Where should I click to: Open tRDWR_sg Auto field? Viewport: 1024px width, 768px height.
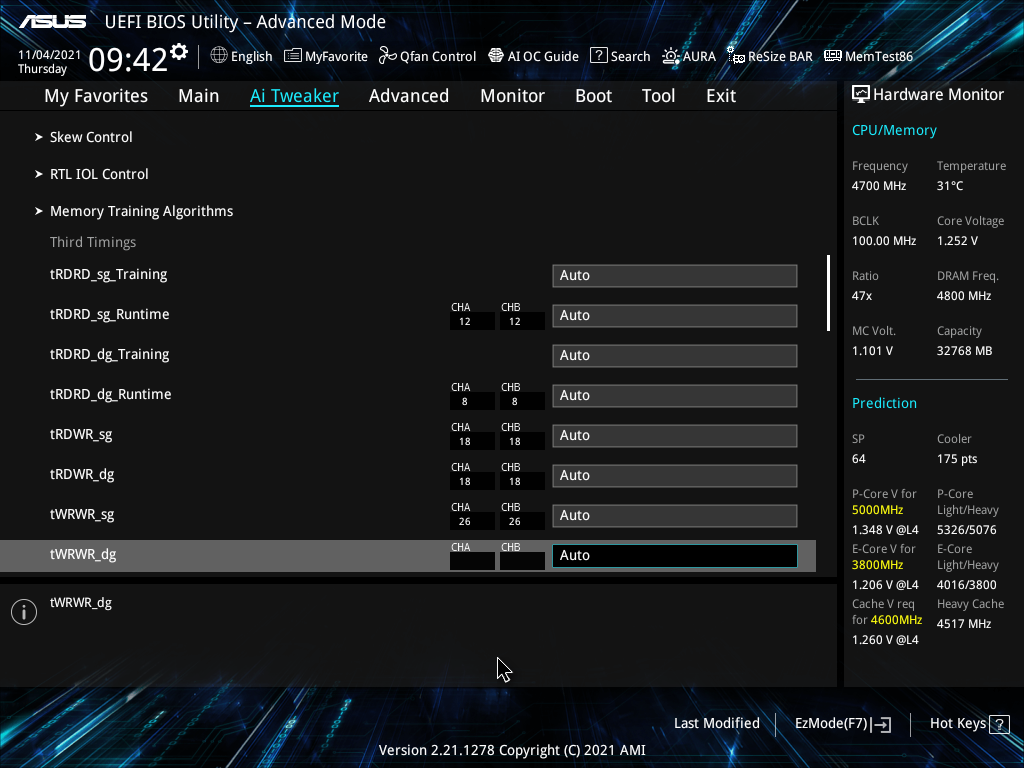[x=675, y=436]
